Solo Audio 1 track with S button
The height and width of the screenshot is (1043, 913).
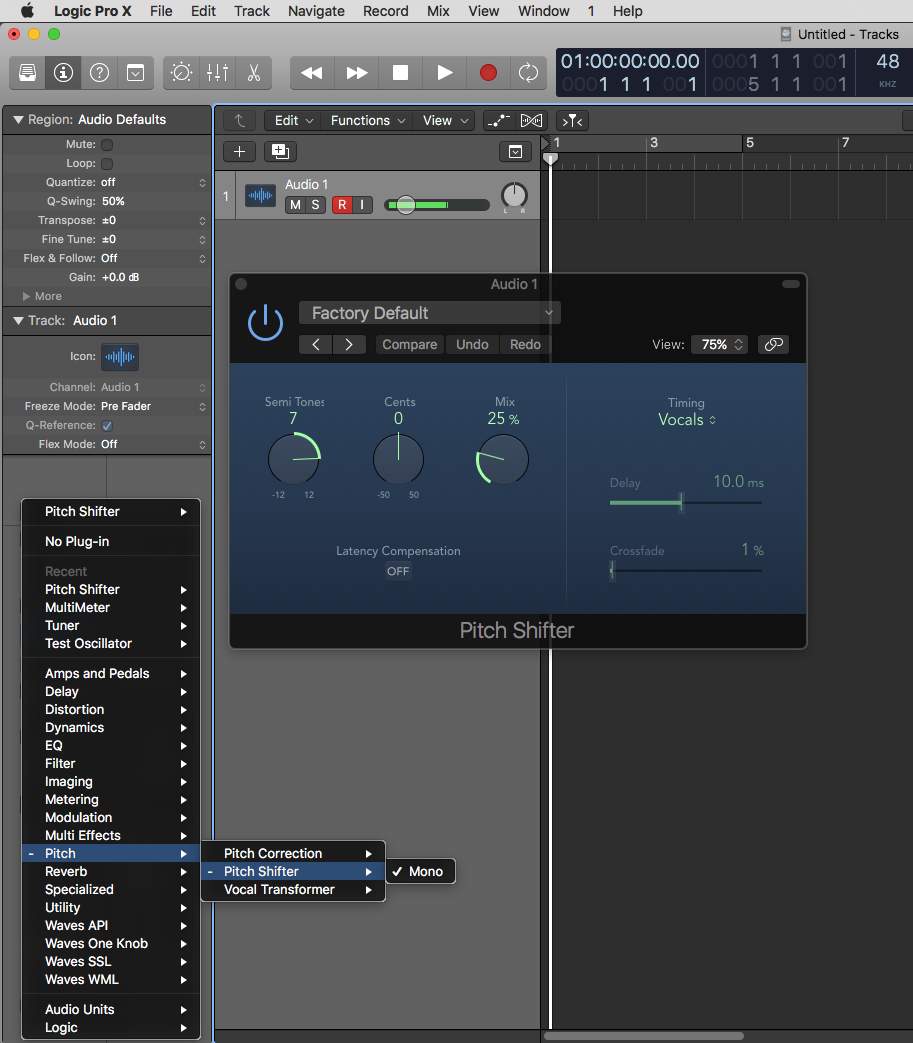315,205
